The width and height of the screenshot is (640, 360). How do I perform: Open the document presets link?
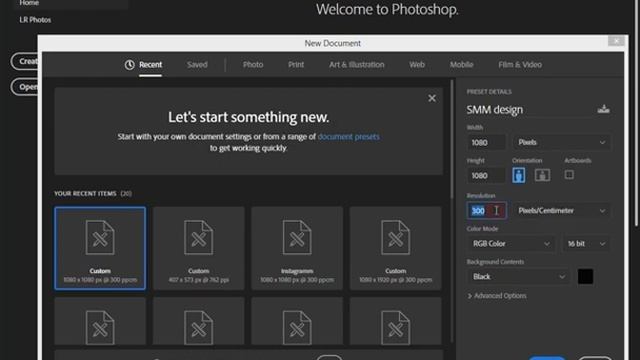coord(349,137)
